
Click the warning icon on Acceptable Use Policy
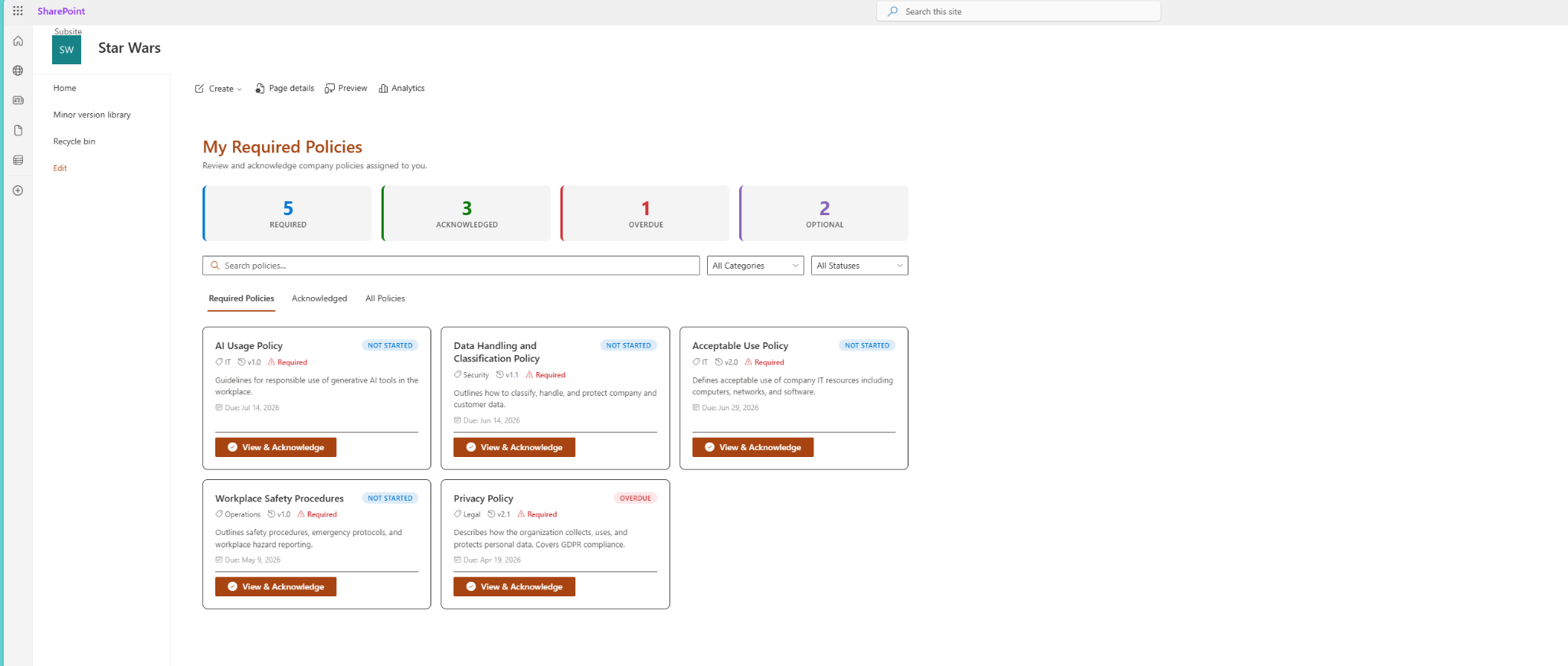pos(748,362)
